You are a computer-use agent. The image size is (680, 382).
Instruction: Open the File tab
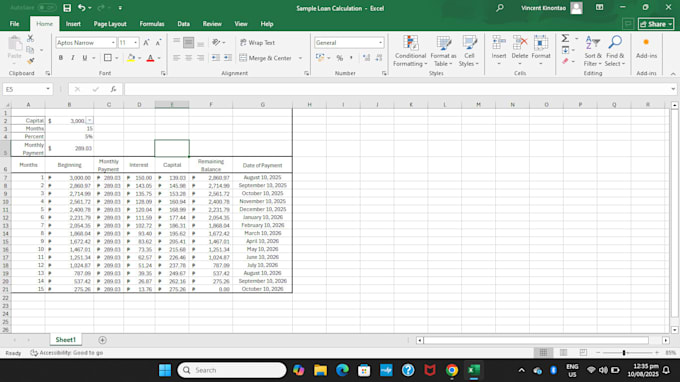(14, 24)
